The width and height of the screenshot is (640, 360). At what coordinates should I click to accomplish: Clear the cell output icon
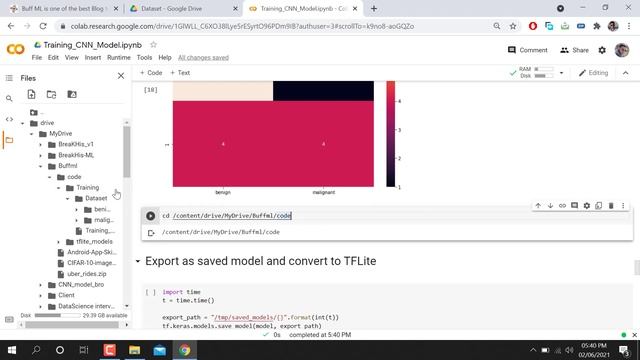point(151,233)
